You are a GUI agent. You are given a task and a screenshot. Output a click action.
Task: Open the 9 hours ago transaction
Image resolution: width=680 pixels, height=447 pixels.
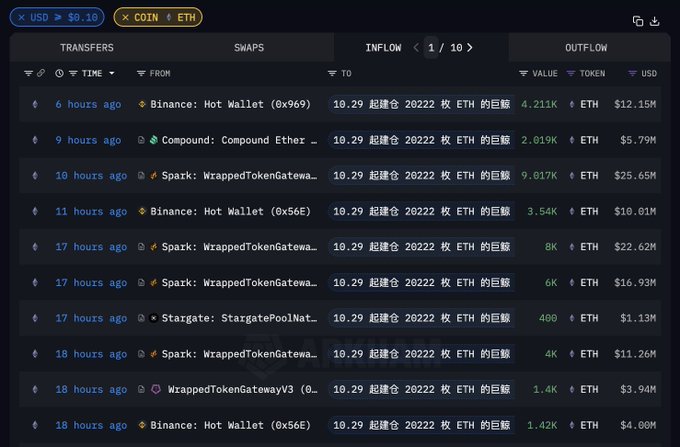[x=88, y=140]
